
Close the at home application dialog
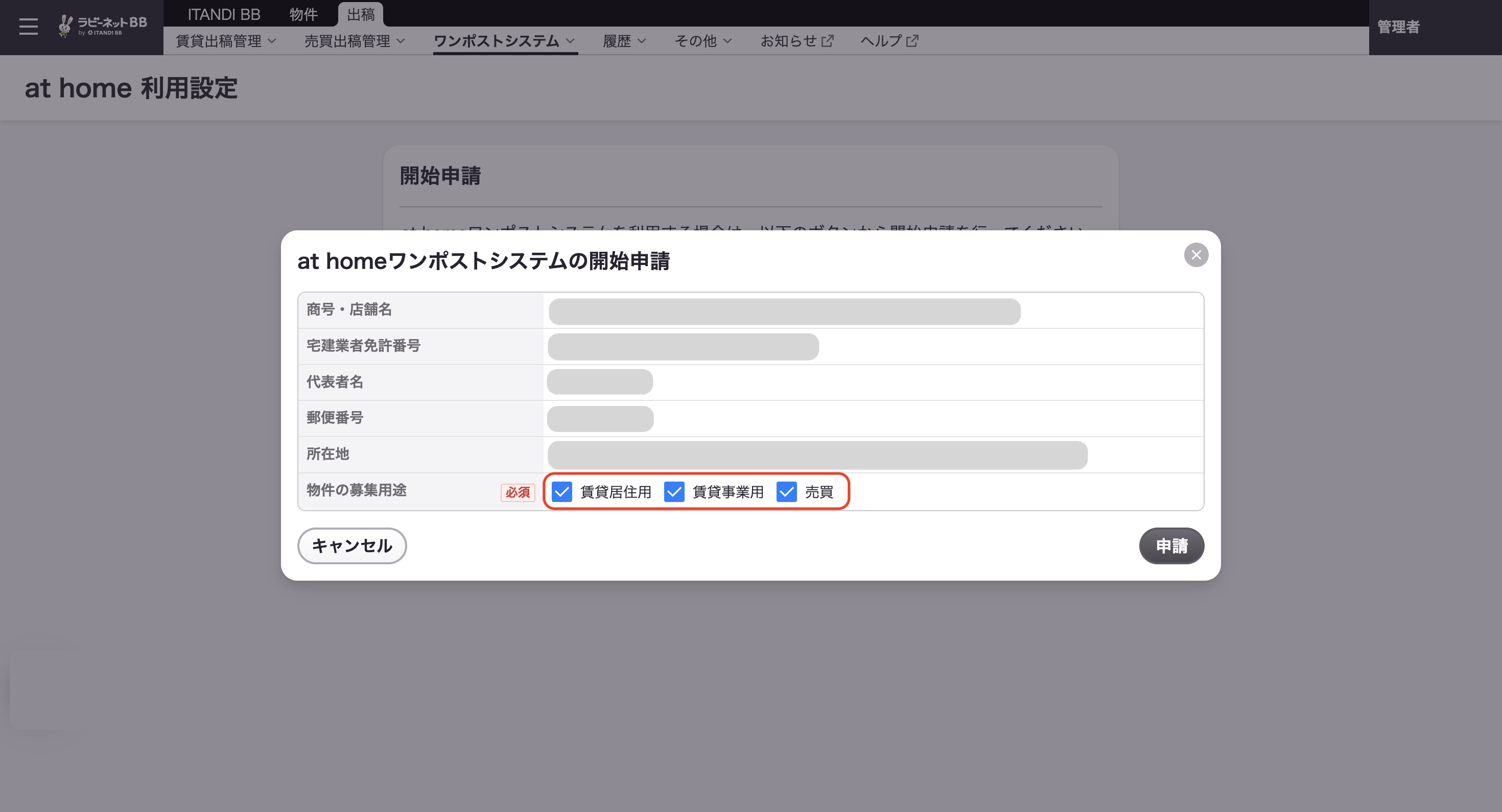pos(1196,255)
